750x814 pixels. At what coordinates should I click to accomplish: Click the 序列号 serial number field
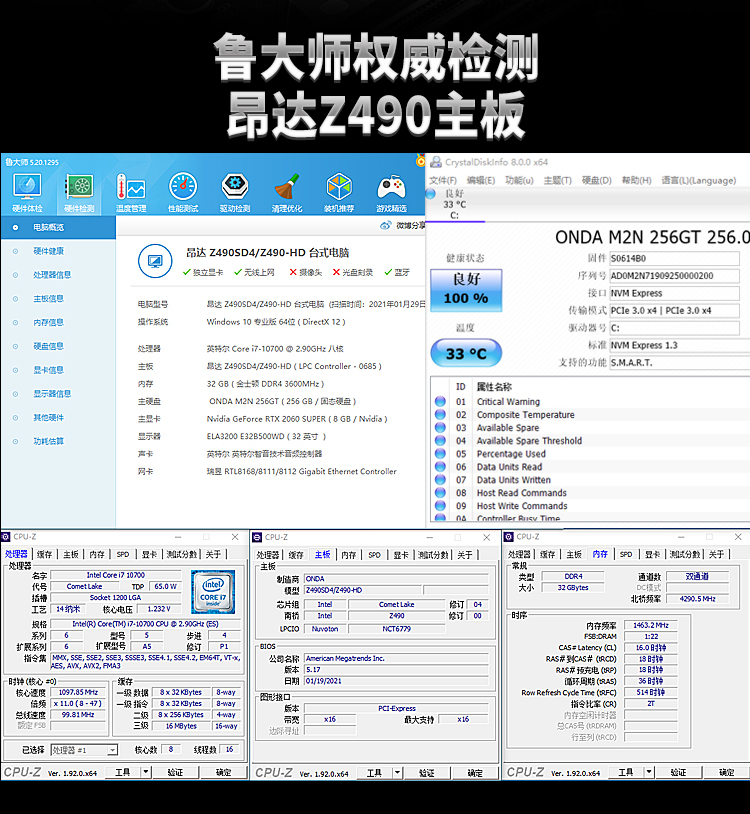point(674,276)
